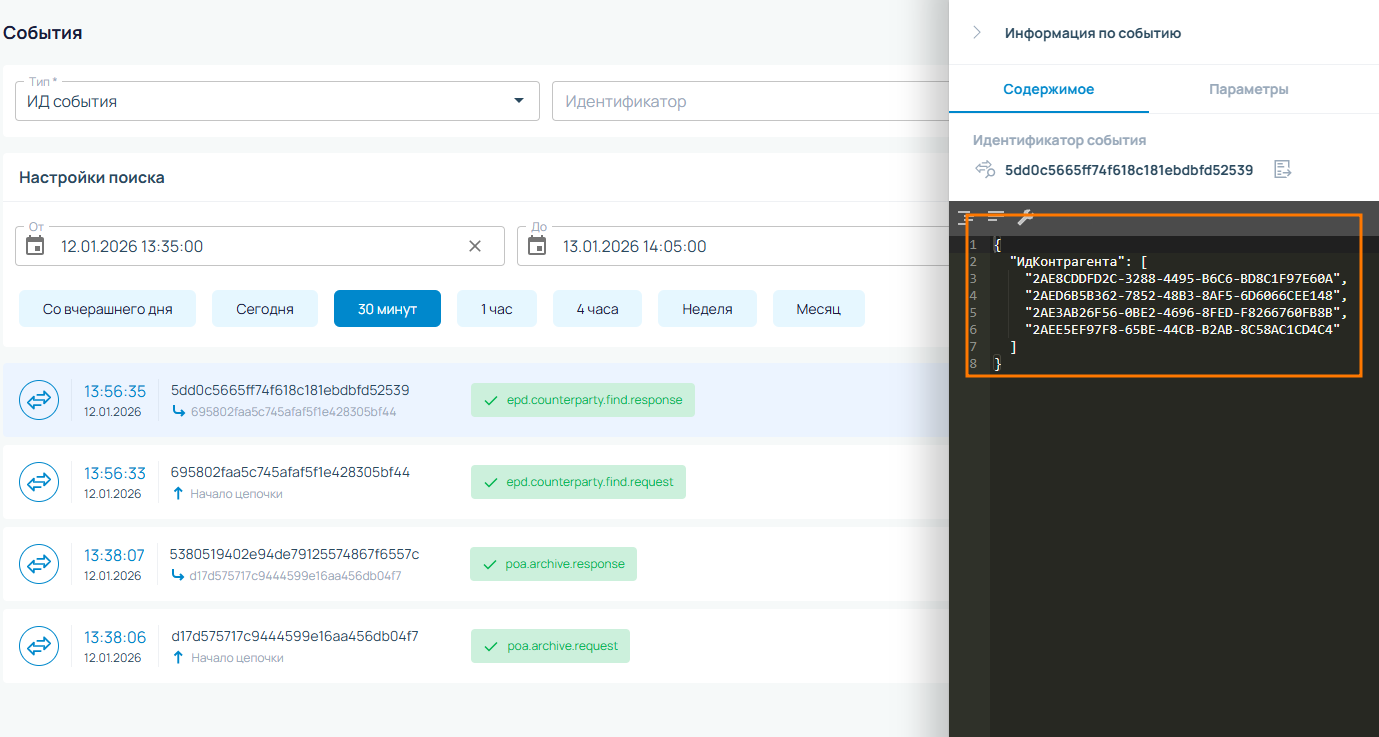This screenshot has width=1379, height=737.
Task: Click the События page heading
Action: 43,33
